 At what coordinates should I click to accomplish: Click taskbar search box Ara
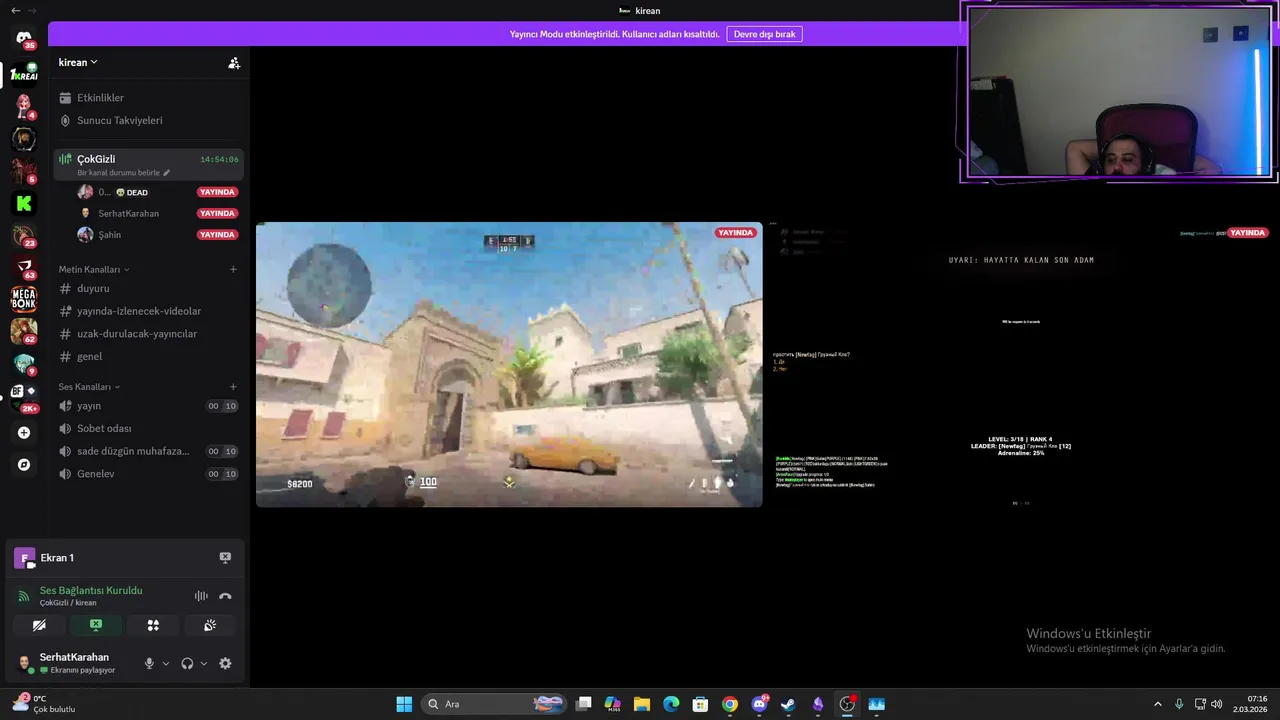495,704
